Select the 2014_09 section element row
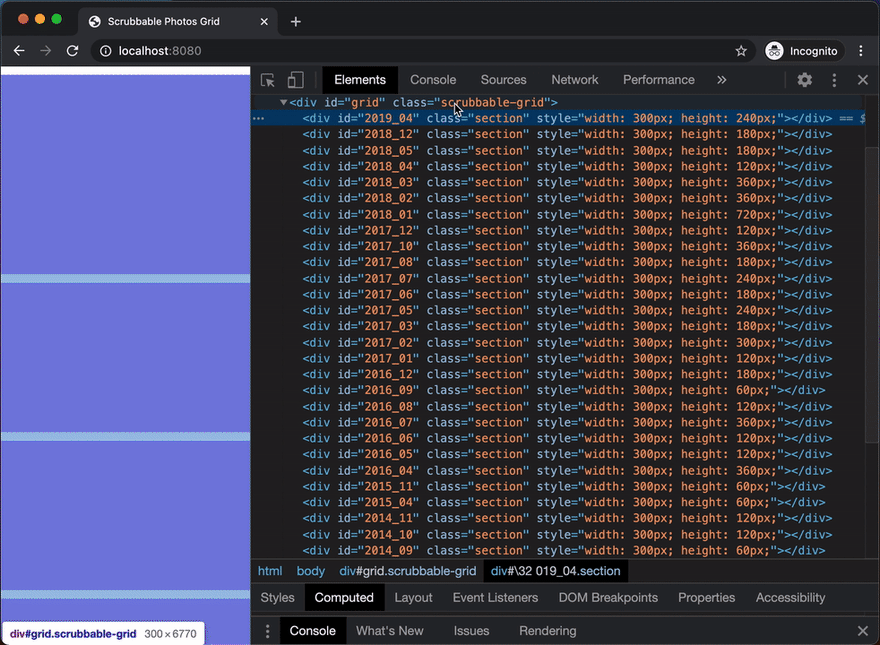Viewport: 880px width, 645px height. click(x=558, y=551)
